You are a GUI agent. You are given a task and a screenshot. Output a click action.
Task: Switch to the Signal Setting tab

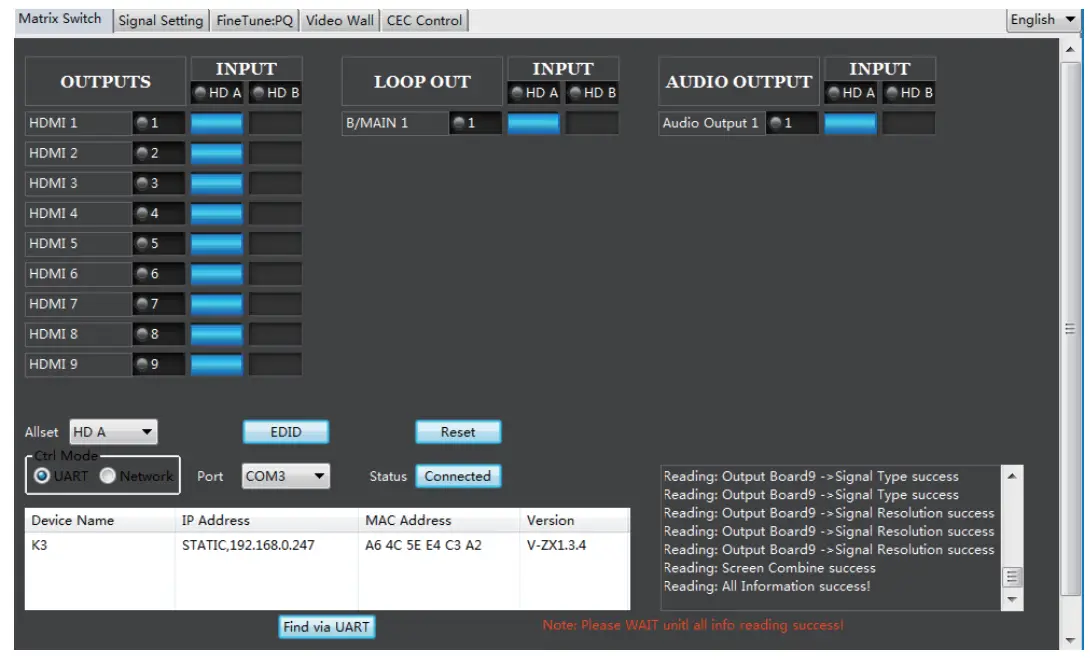click(x=161, y=18)
